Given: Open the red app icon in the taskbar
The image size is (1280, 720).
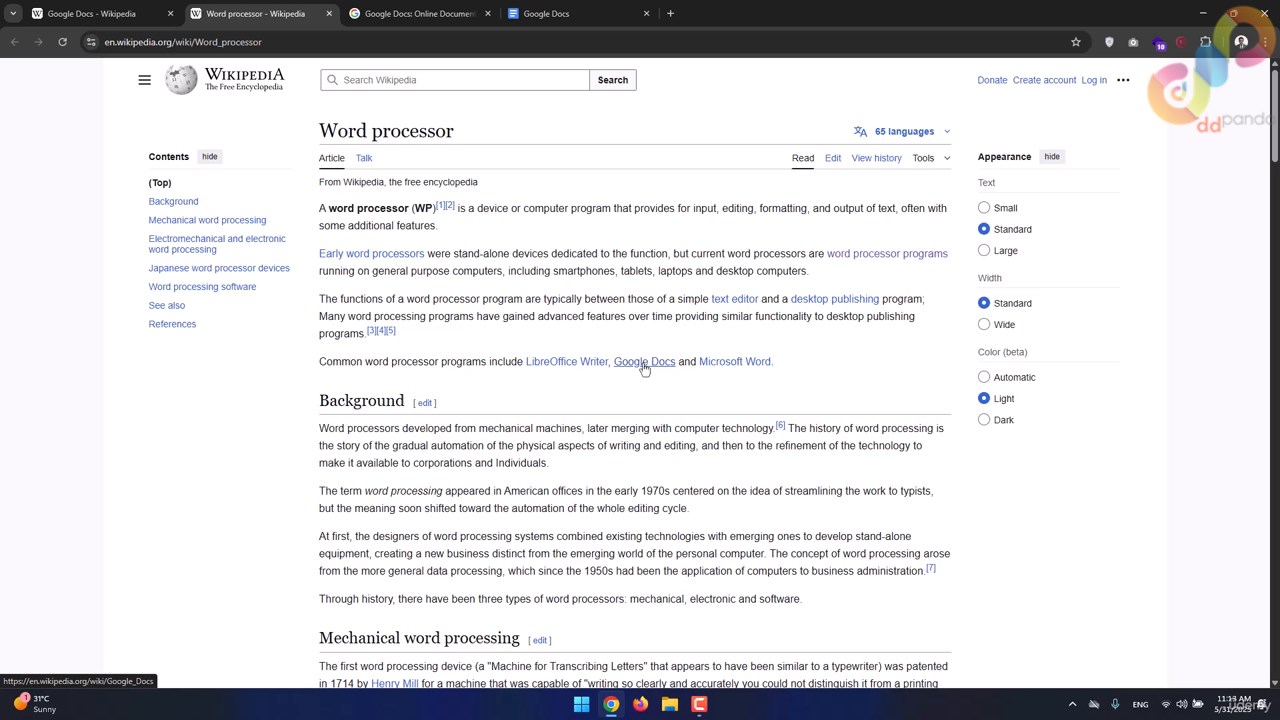Looking at the screenshot, I should (x=699, y=704).
